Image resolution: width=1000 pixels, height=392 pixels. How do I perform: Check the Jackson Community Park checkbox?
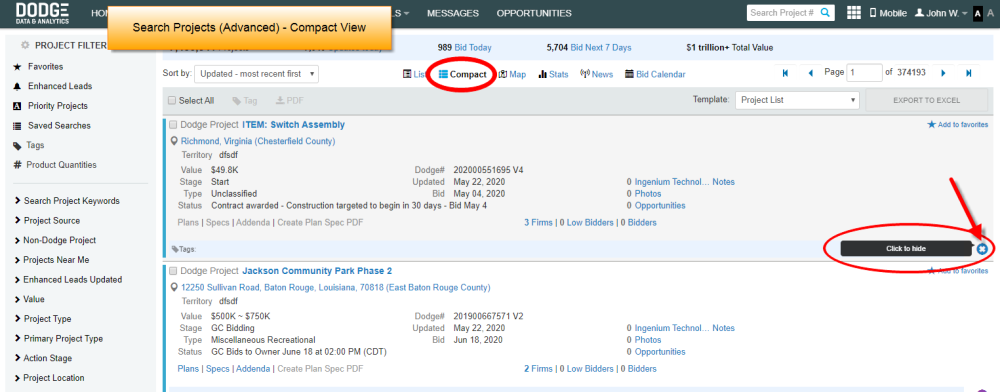pos(173,271)
